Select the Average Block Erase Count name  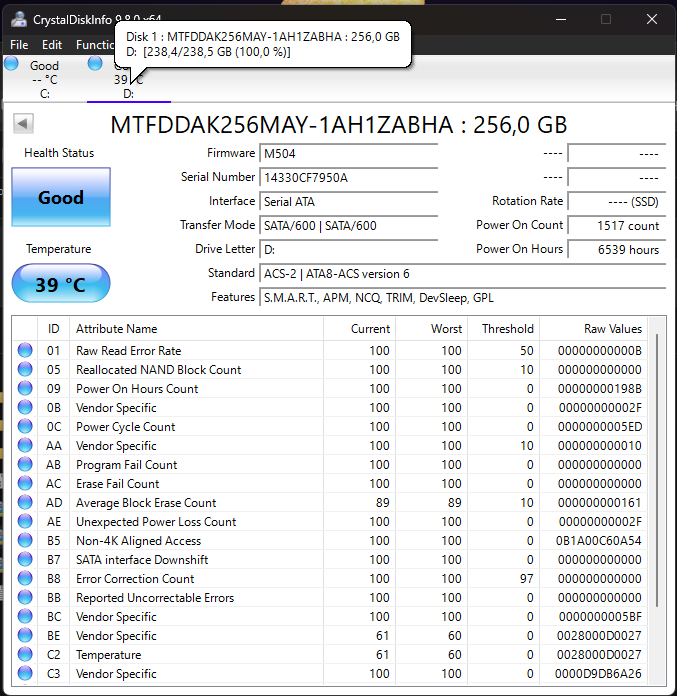coord(146,503)
